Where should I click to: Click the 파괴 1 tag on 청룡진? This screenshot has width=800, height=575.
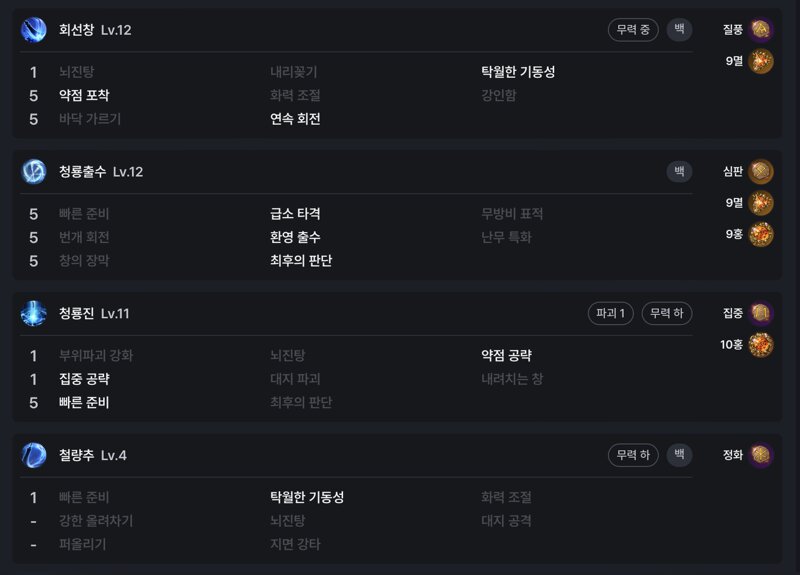pyautogui.click(x=611, y=313)
